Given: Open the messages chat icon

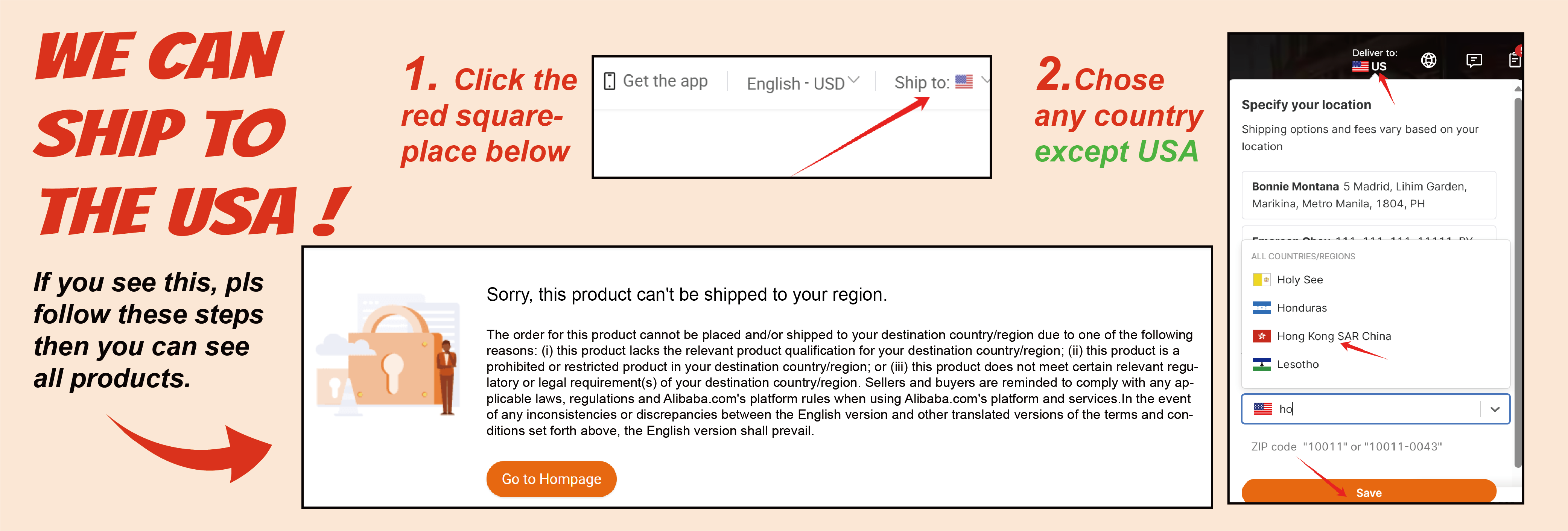Looking at the screenshot, I should 1474,60.
